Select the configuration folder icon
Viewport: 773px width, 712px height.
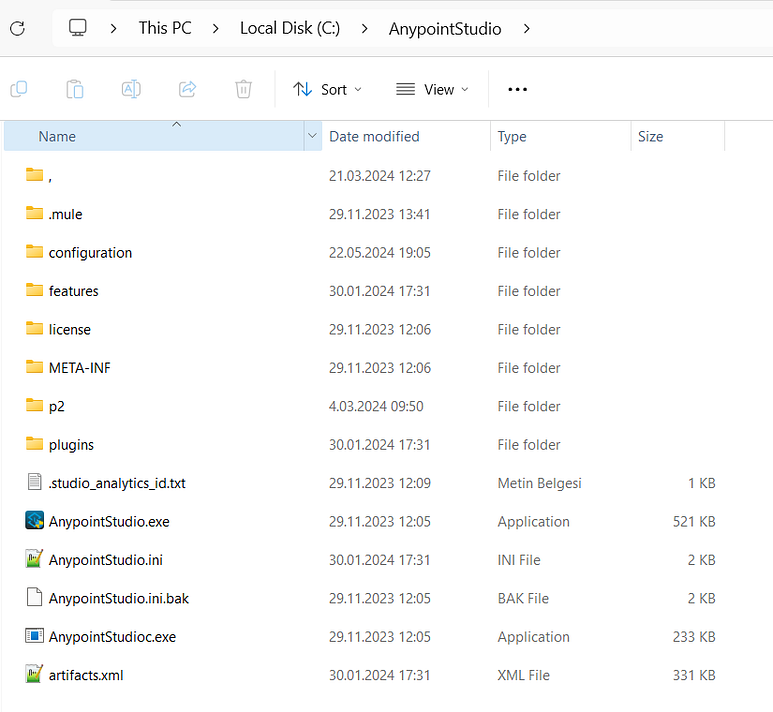34,251
